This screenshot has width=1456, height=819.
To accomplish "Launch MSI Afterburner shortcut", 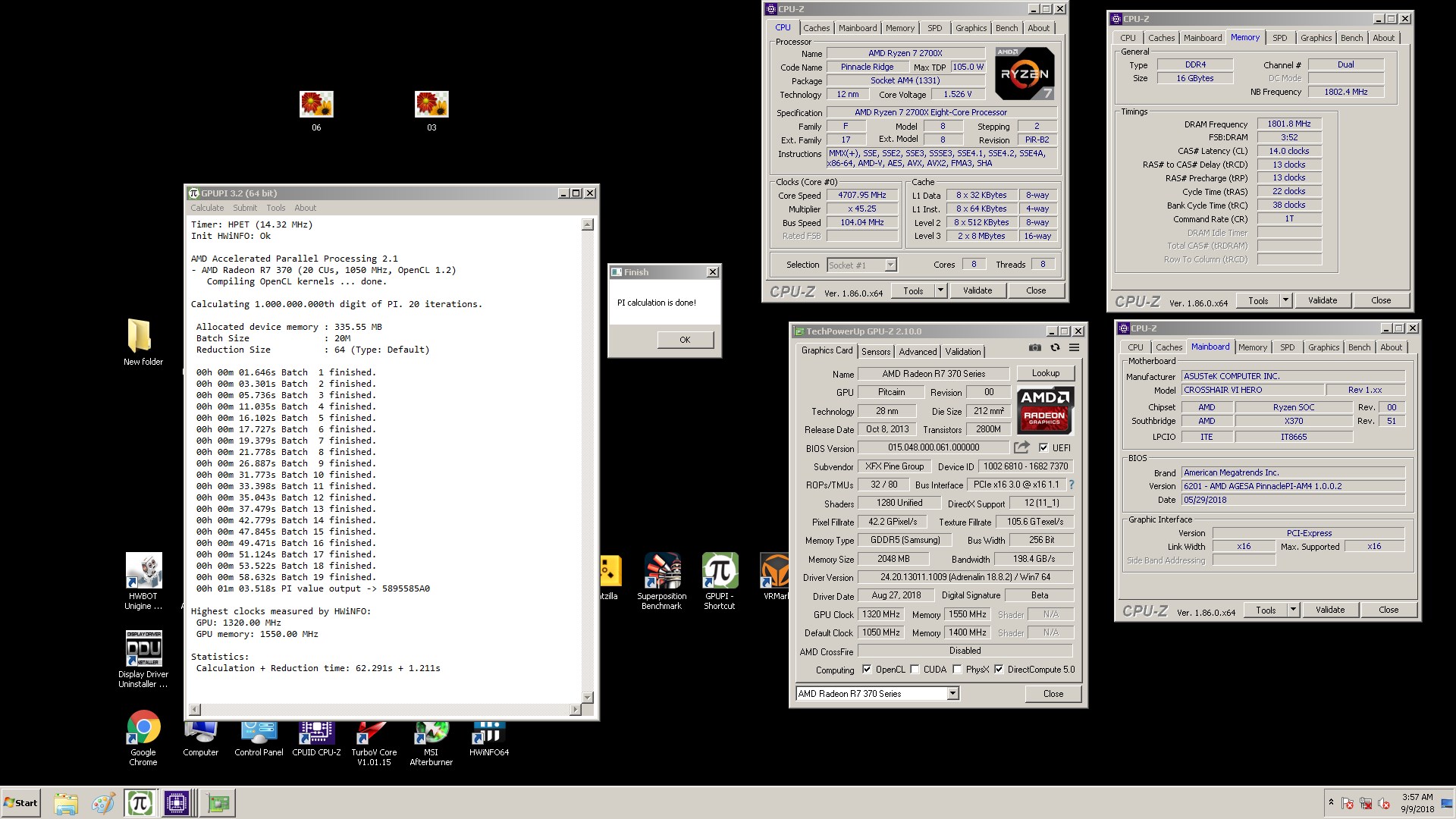I will (x=431, y=743).
